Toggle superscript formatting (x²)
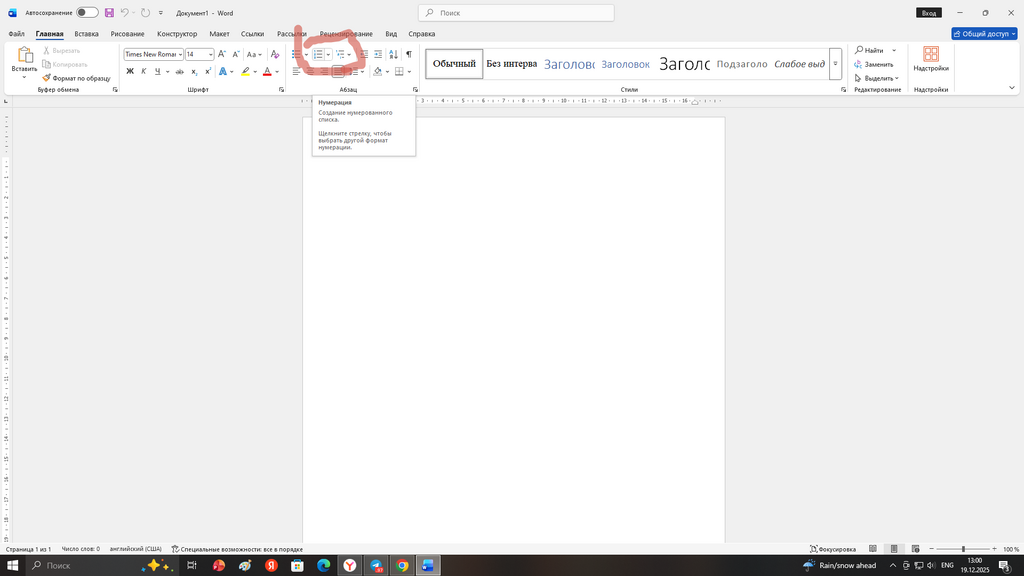Viewport: 1024px width, 576px height. tap(207, 72)
